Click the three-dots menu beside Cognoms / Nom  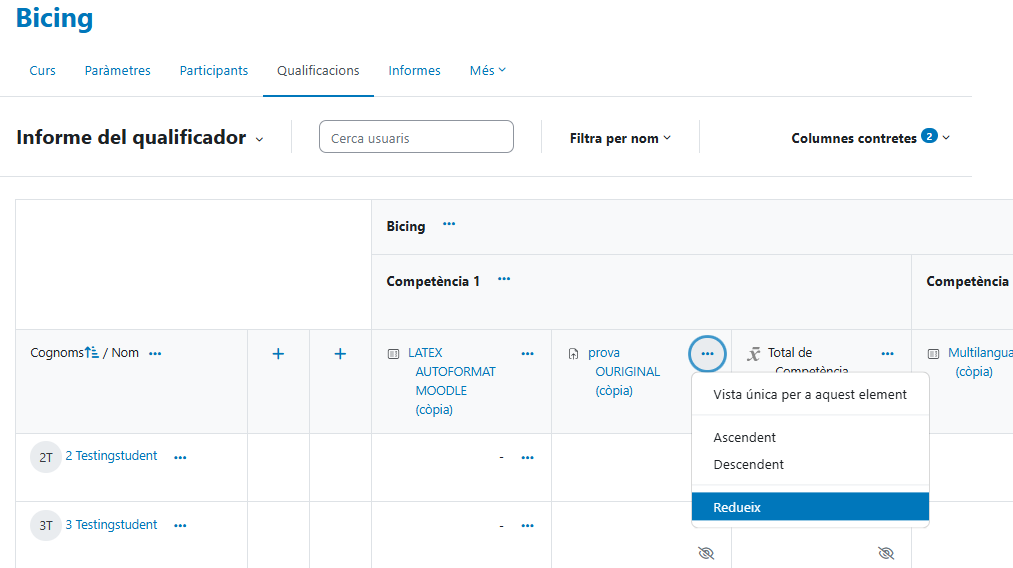[155, 353]
